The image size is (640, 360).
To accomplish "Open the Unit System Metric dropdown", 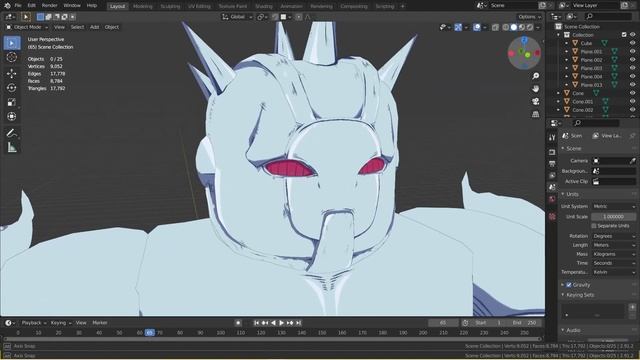I will (614, 207).
